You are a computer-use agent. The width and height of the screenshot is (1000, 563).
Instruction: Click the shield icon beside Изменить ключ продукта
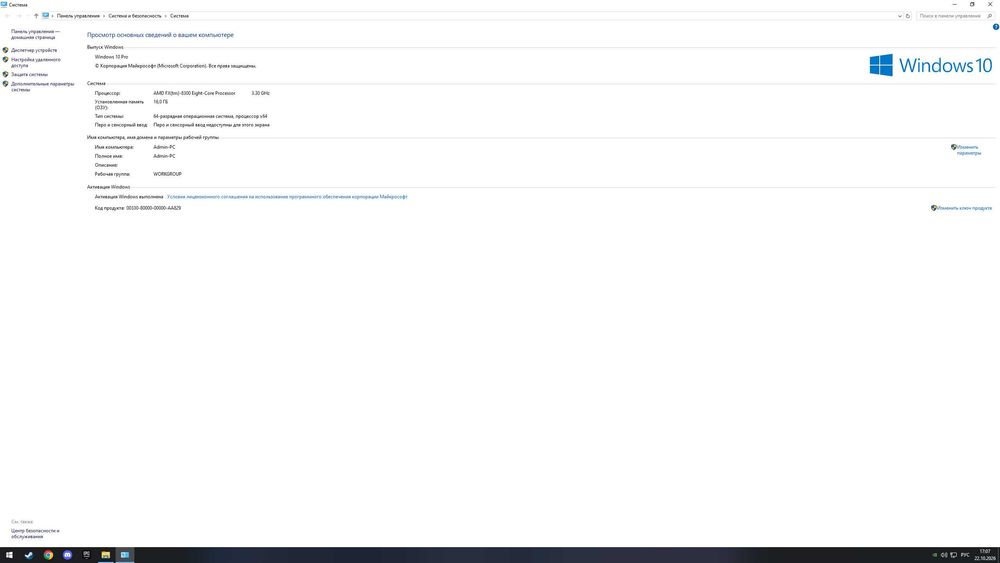(x=934, y=208)
